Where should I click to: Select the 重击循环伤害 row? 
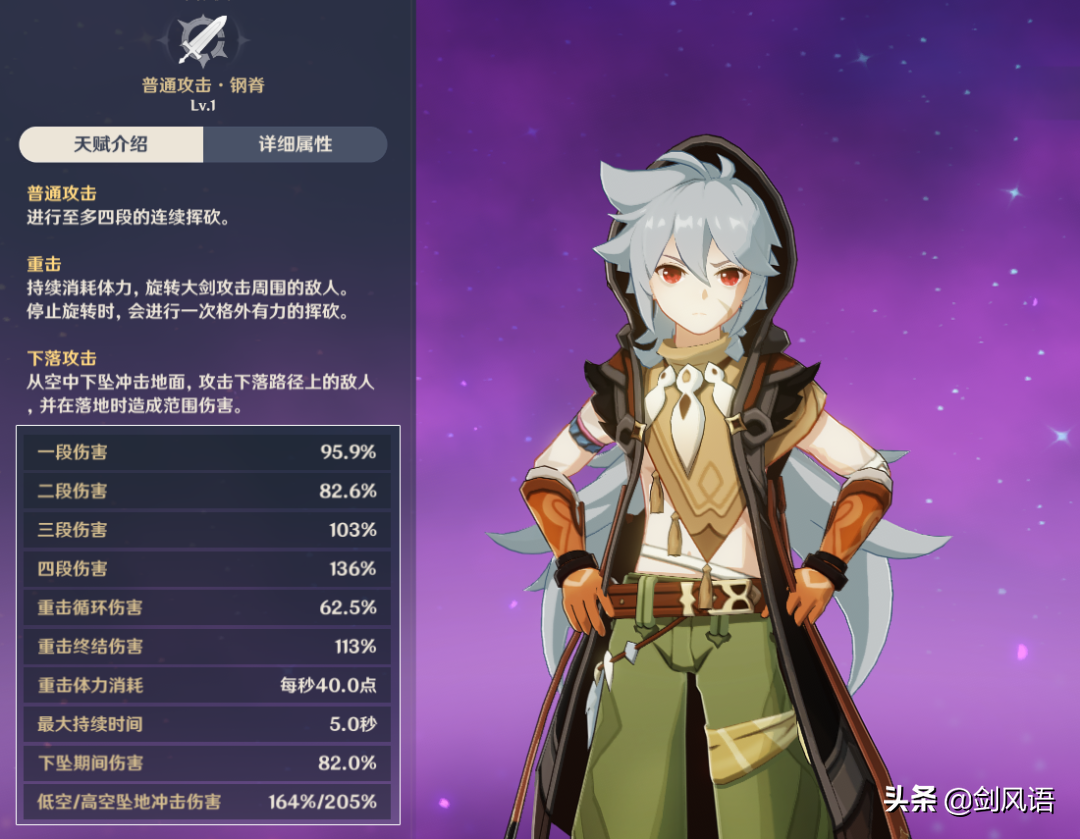(207, 608)
